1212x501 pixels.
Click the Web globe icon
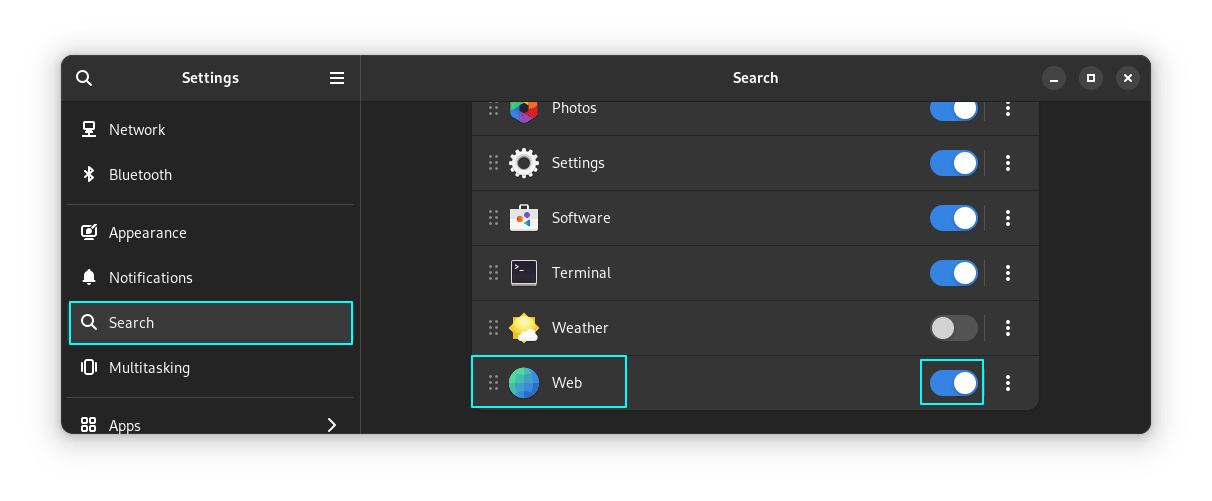pyautogui.click(x=524, y=383)
